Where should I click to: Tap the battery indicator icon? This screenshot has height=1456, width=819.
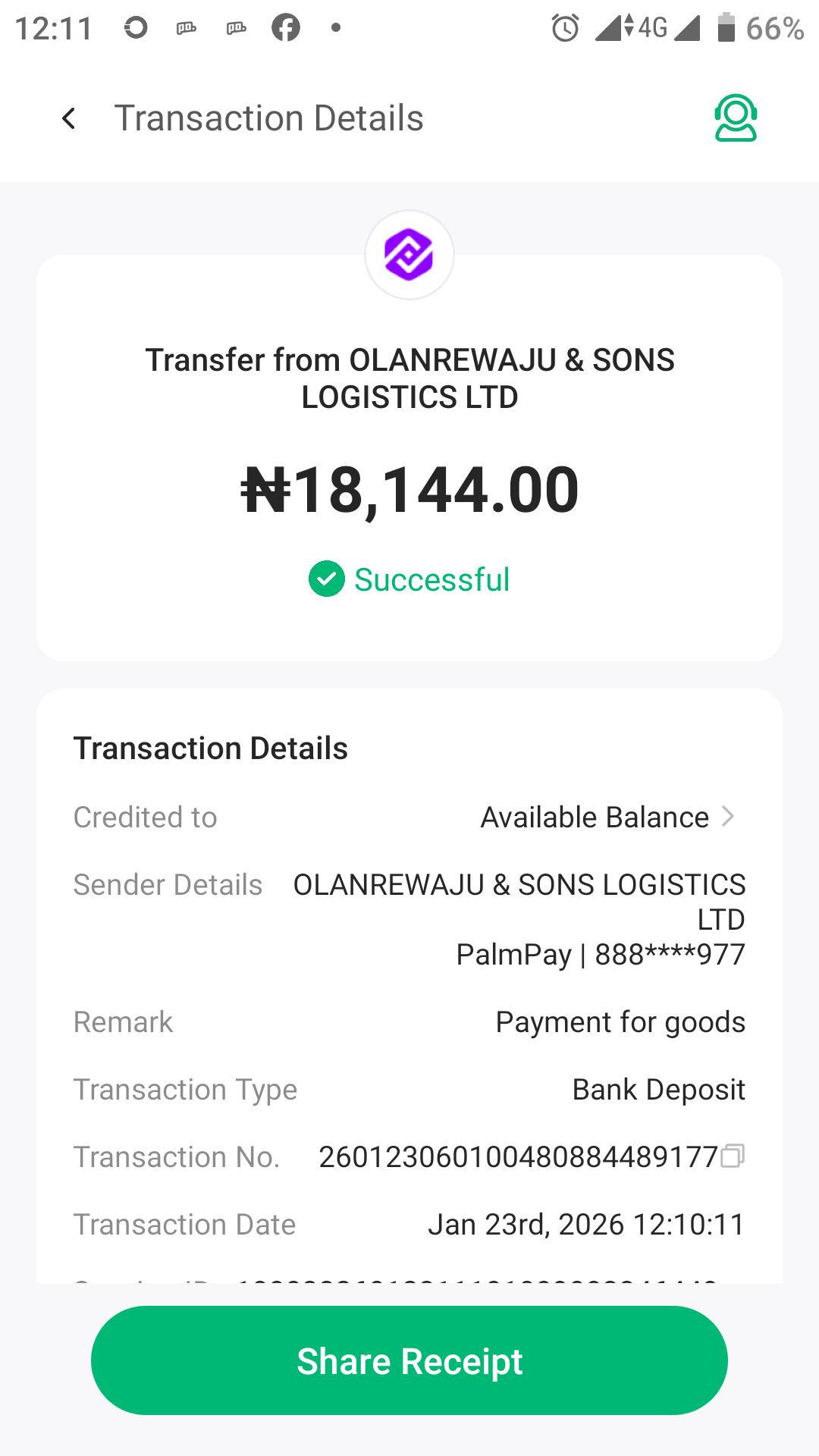(x=726, y=28)
